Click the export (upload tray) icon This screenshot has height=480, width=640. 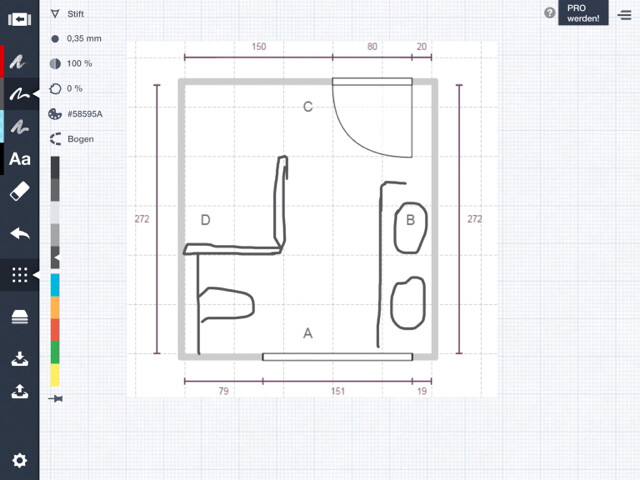point(19,391)
